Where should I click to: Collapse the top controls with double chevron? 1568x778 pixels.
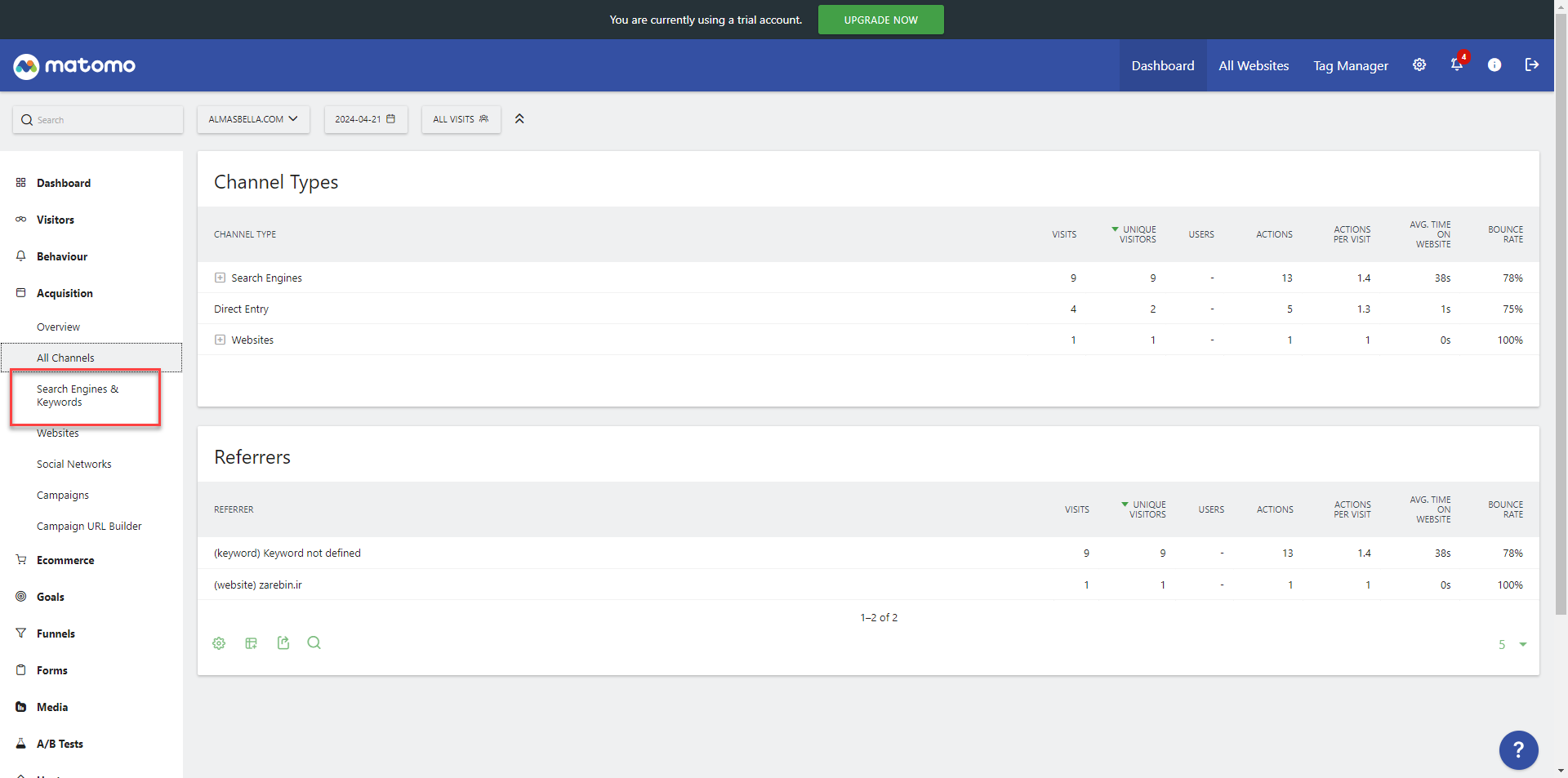pos(519,119)
